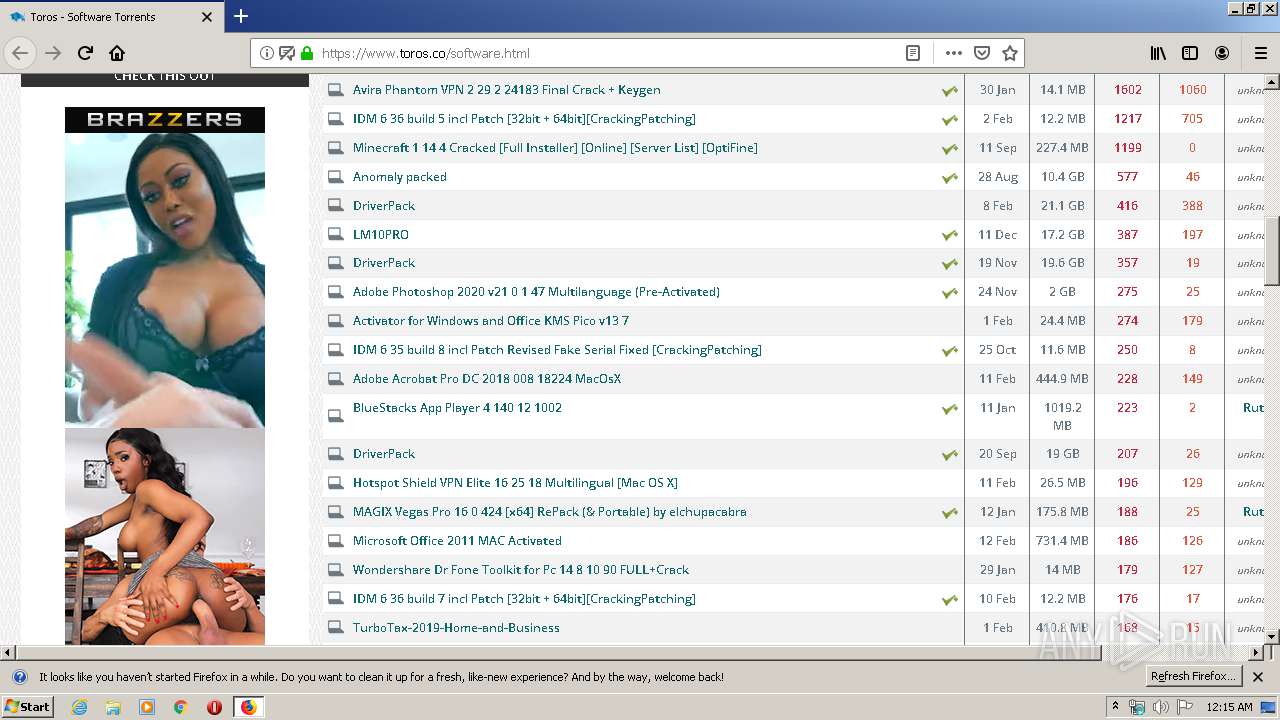Open the LM10PRO torrent link
The image size is (1280, 720).
coord(381,235)
